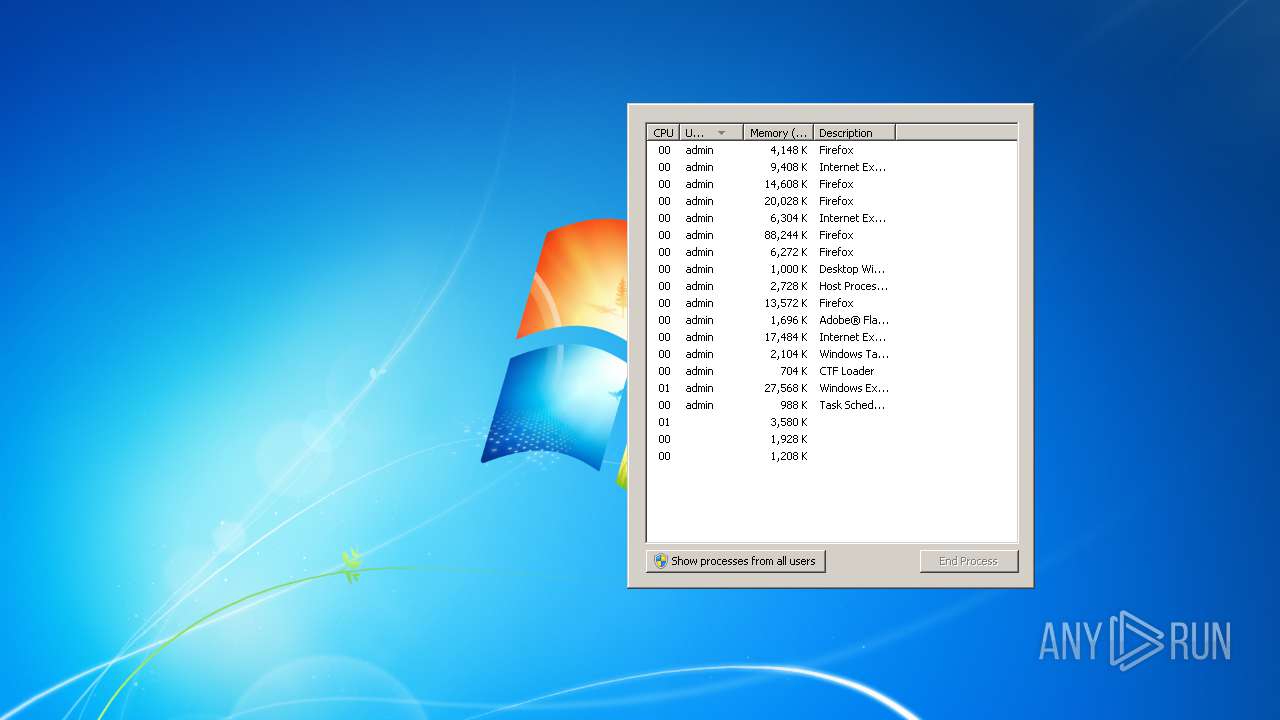Viewport: 1280px width, 720px height.
Task: Sort by the Memory column header
Action: 778,132
